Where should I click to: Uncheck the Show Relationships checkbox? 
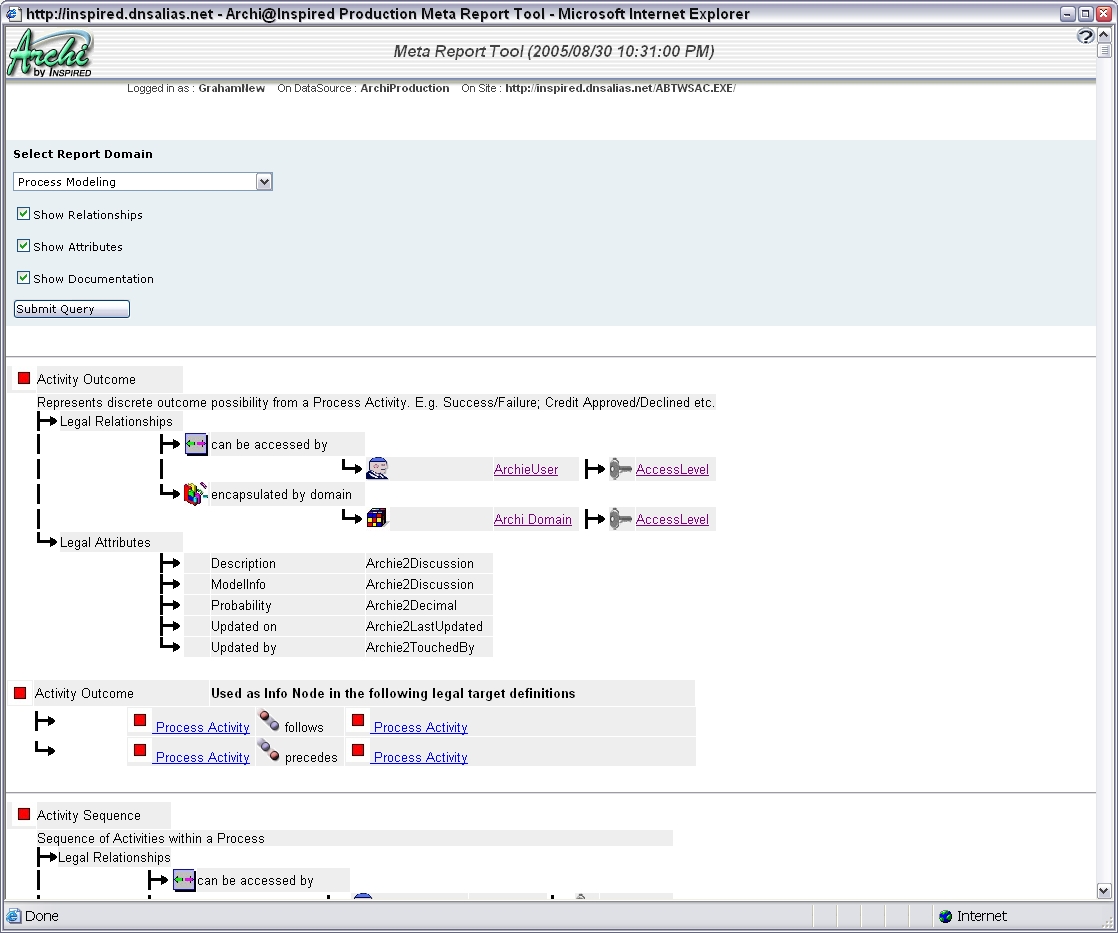[24, 214]
